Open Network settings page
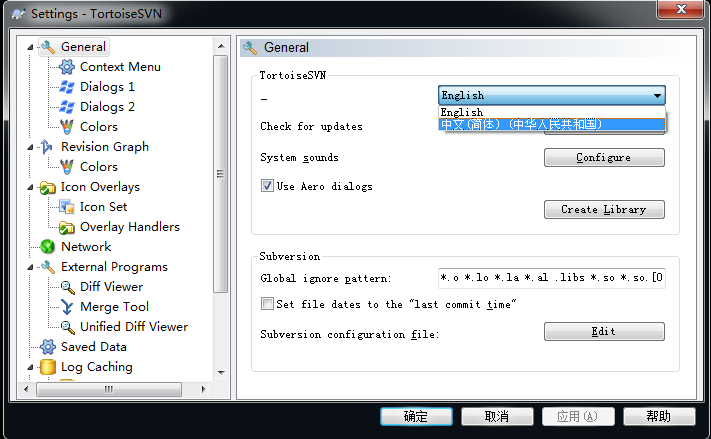The image size is (711, 439). (x=86, y=247)
